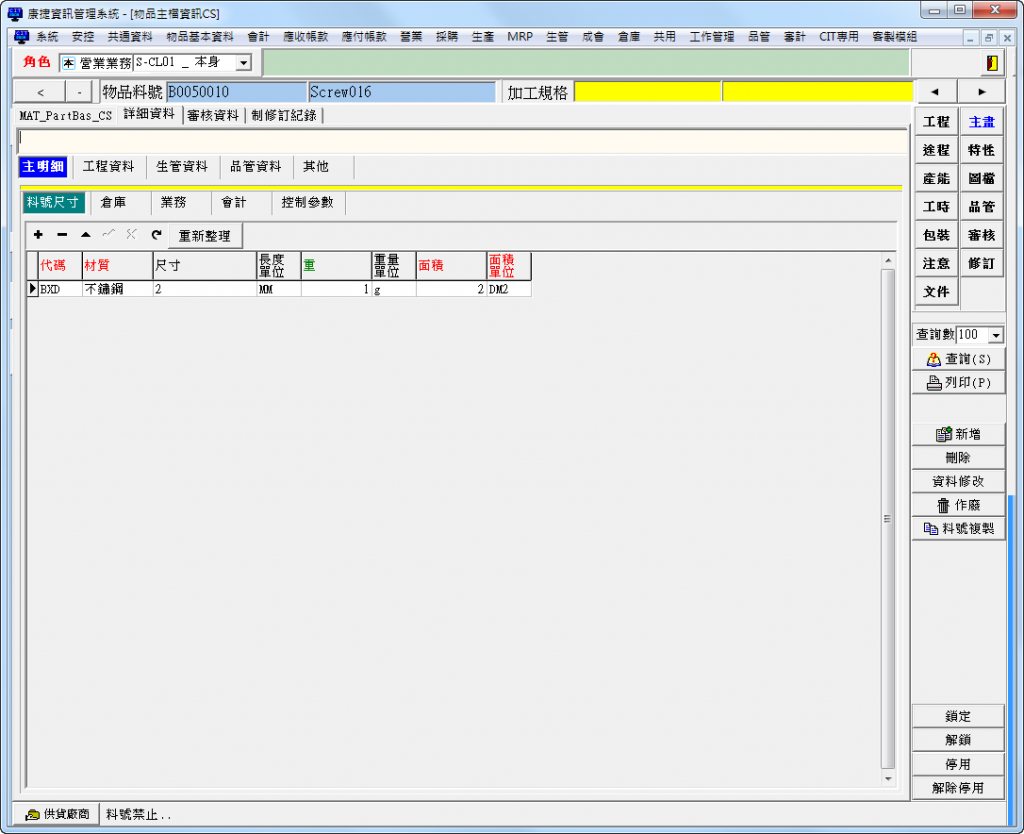Click the 查詢(S) search button

(958, 359)
